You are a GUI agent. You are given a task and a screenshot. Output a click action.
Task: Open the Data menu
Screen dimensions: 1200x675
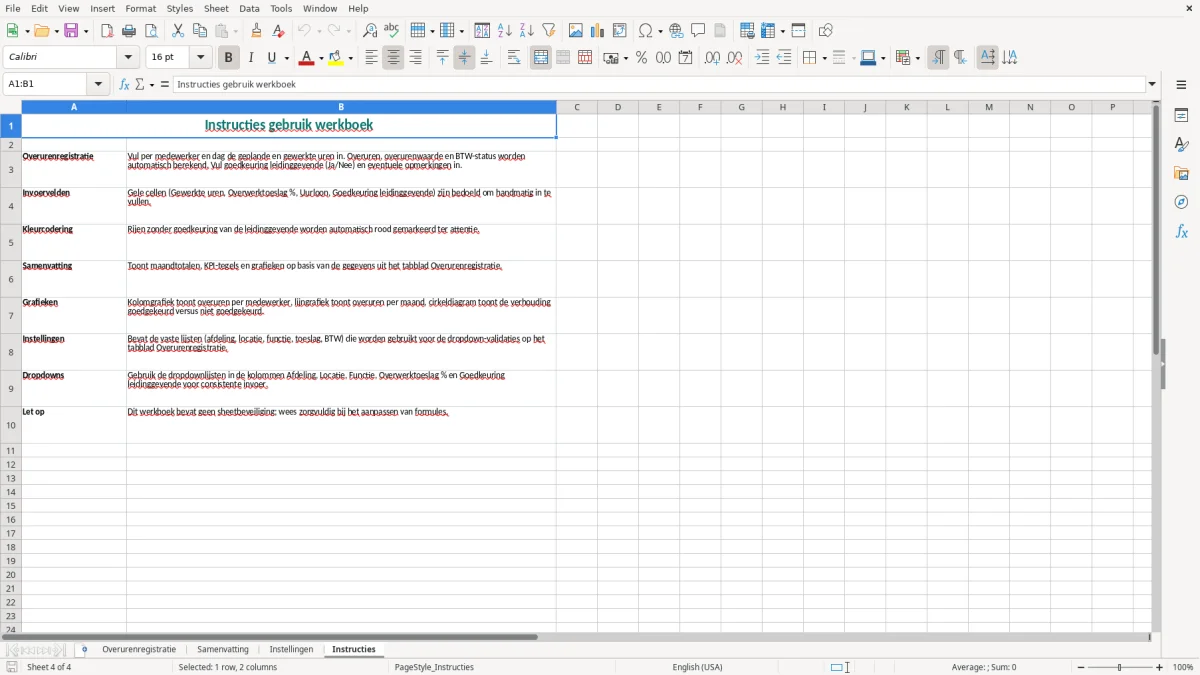[x=249, y=8]
